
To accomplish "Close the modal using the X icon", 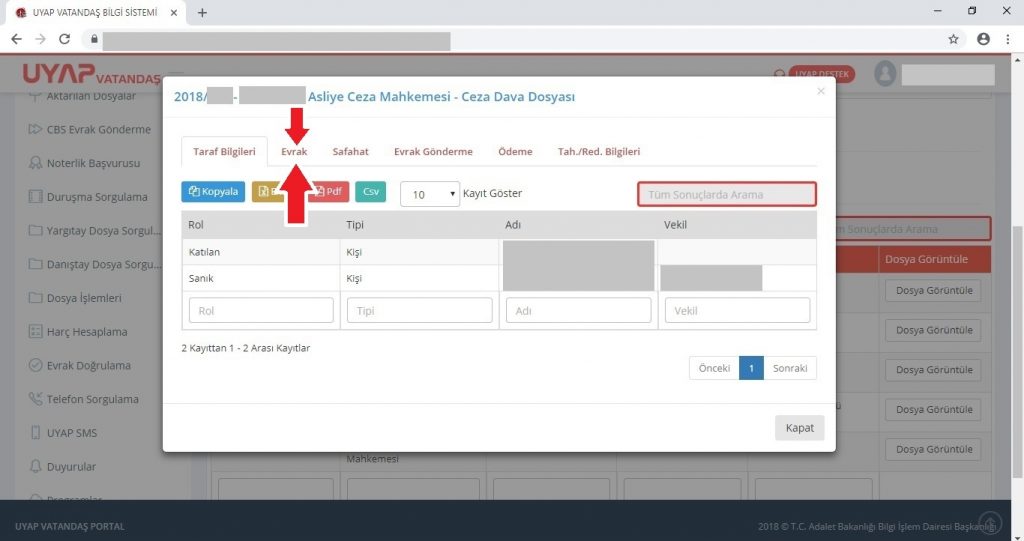I will pos(821,91).
